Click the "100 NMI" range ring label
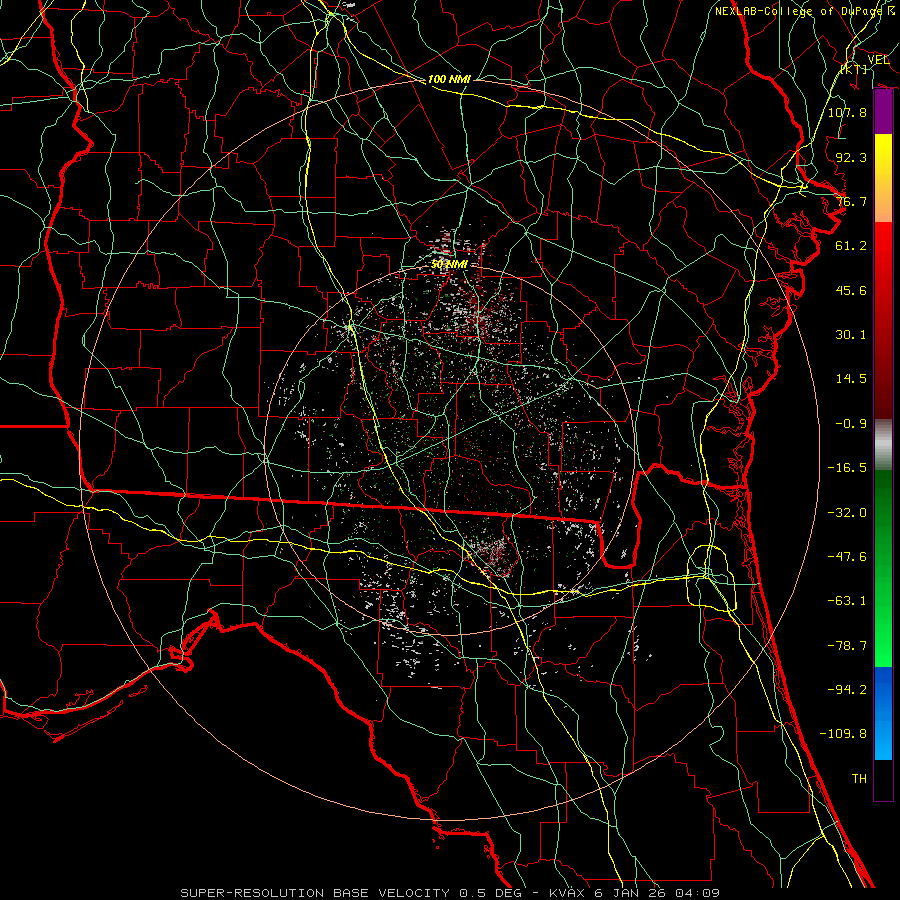The image size is (900, 900). tap(449, 79)
